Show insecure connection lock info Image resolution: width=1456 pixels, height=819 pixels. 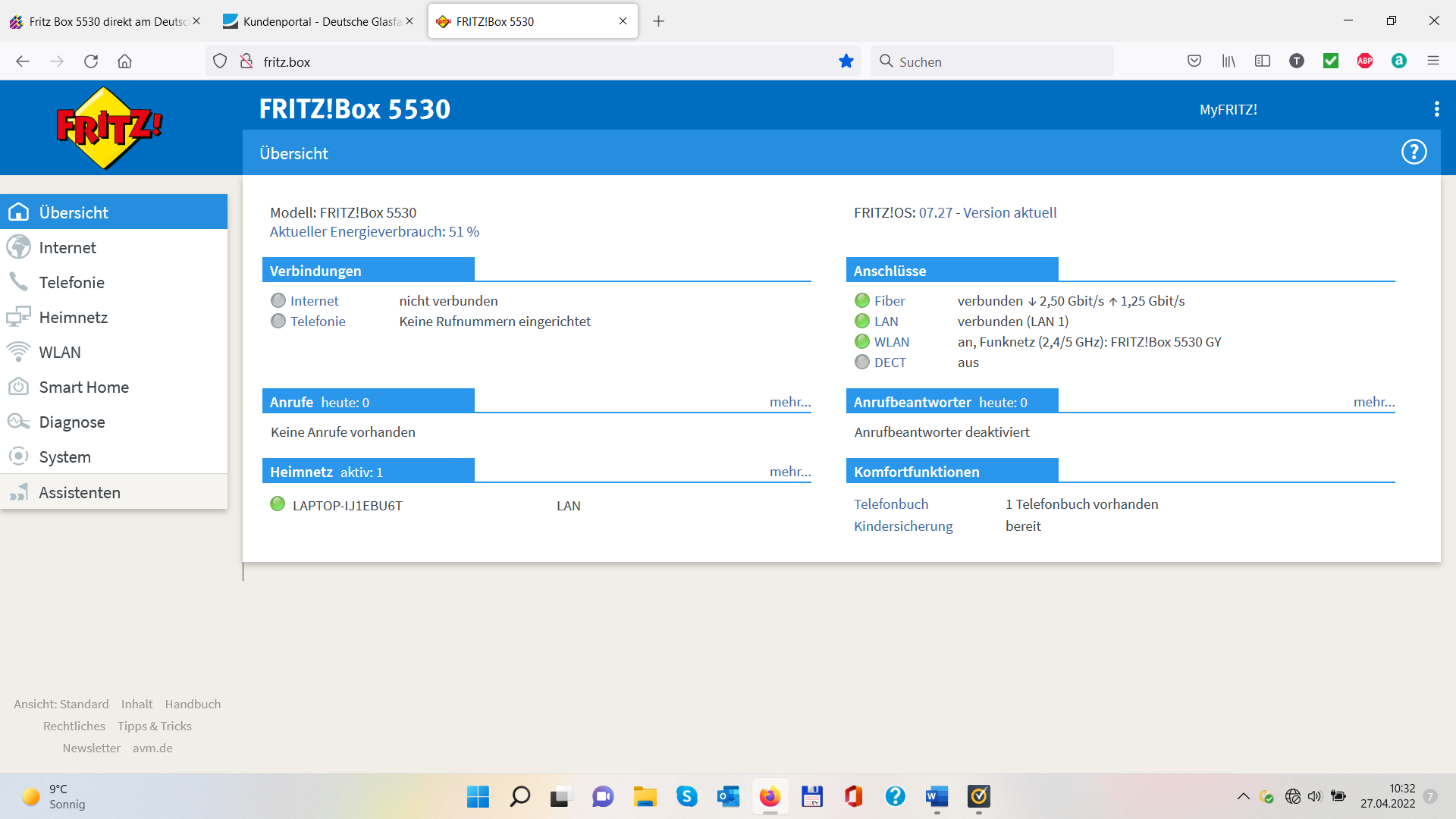pyautogui.click(x=246, y=61)
